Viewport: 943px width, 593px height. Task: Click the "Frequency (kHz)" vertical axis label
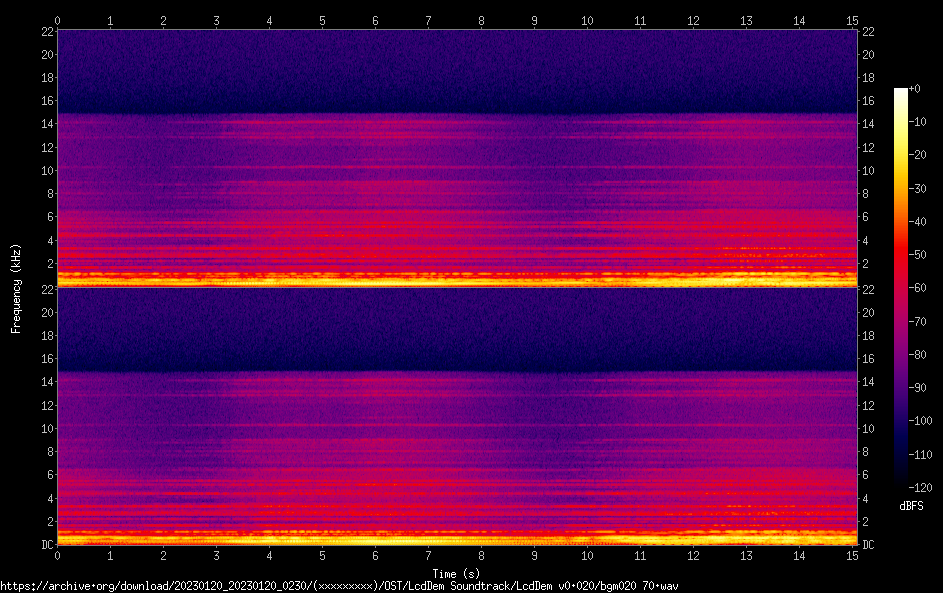click(16, 287)
